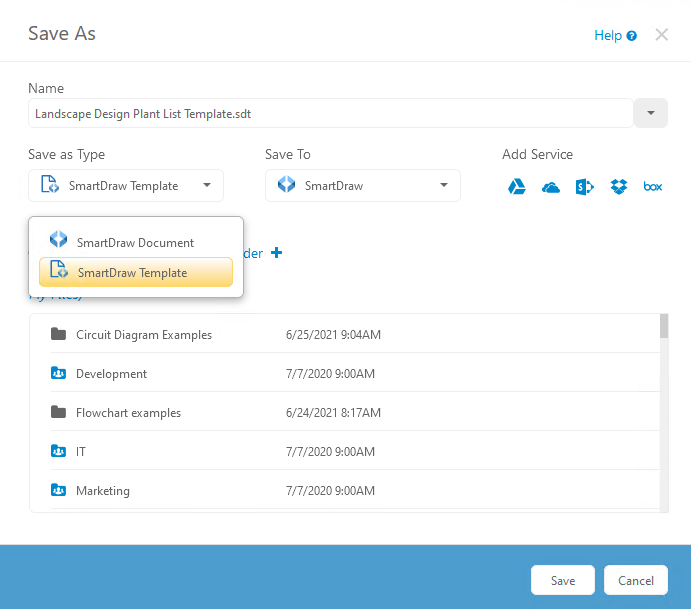Add Google Drive service
The width and height of the screenshot is (691, 609).
click(x=517, y=187)
